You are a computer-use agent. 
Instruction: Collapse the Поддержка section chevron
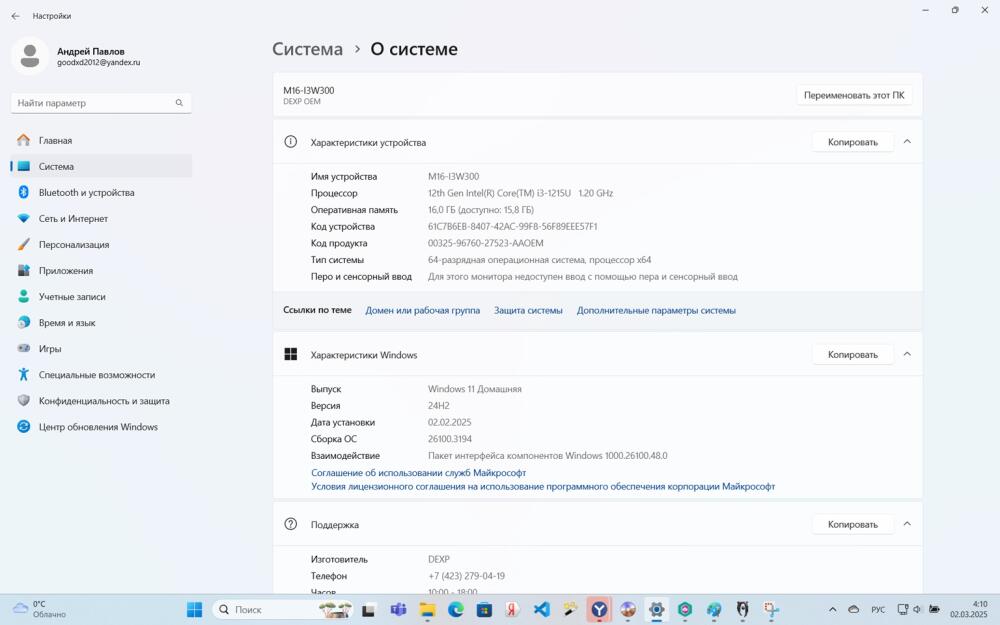907,524
